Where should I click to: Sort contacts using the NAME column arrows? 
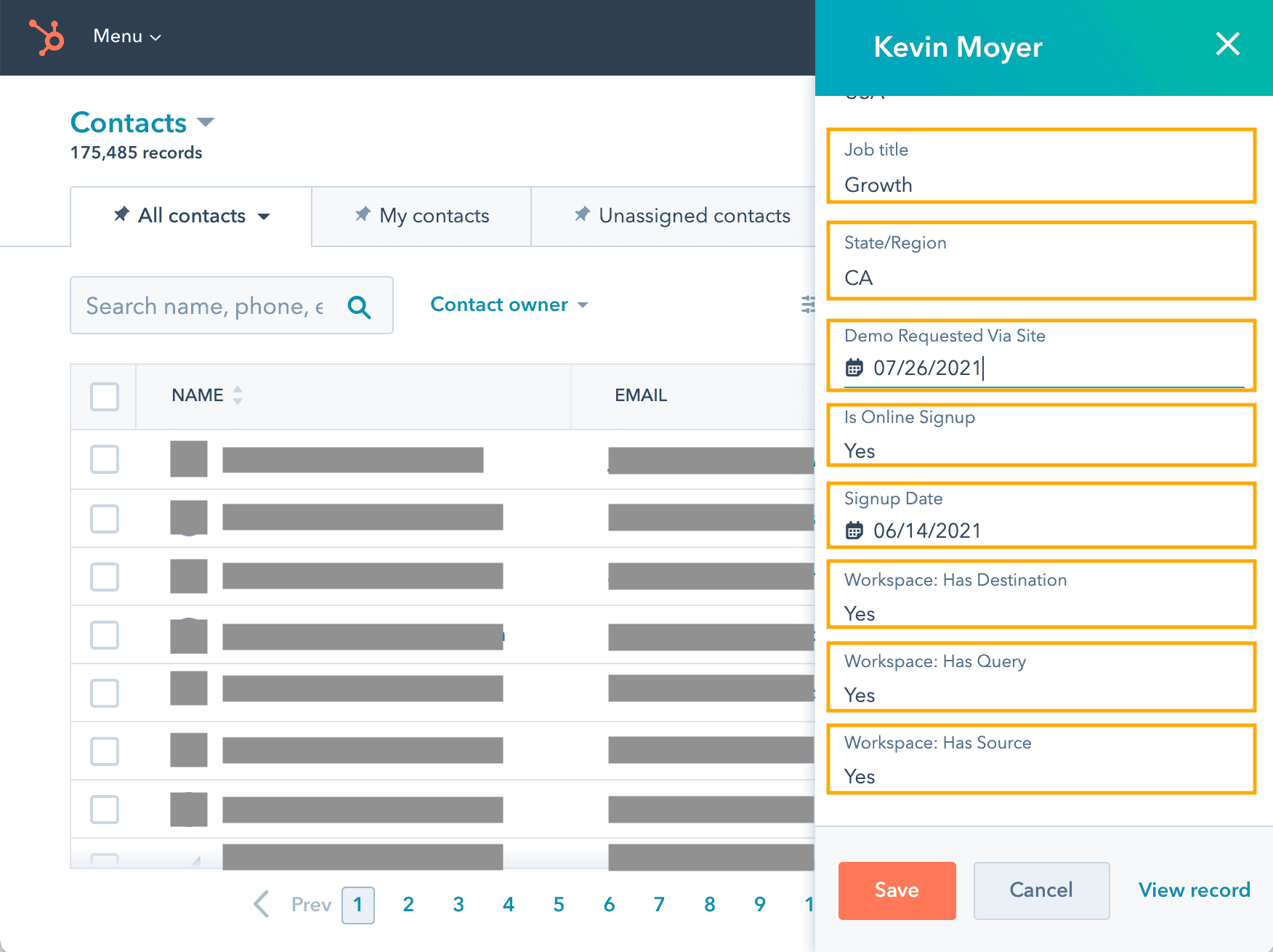pos(238,395)
